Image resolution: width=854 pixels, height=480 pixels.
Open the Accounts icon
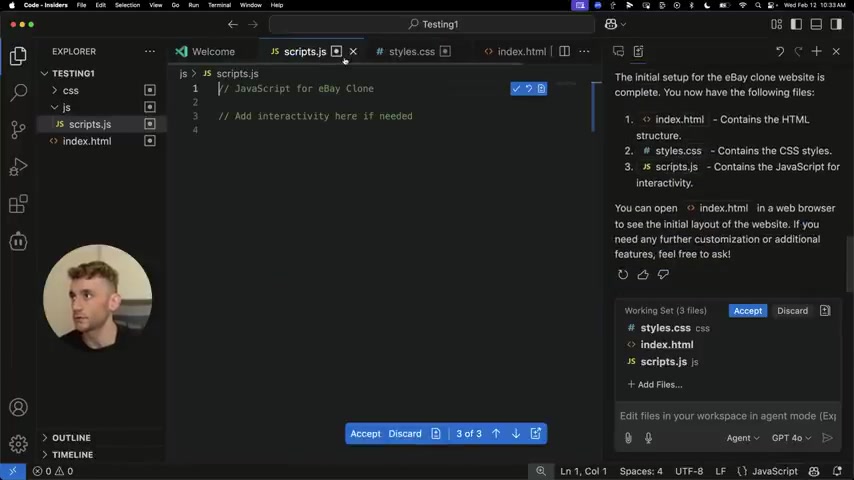18,408
